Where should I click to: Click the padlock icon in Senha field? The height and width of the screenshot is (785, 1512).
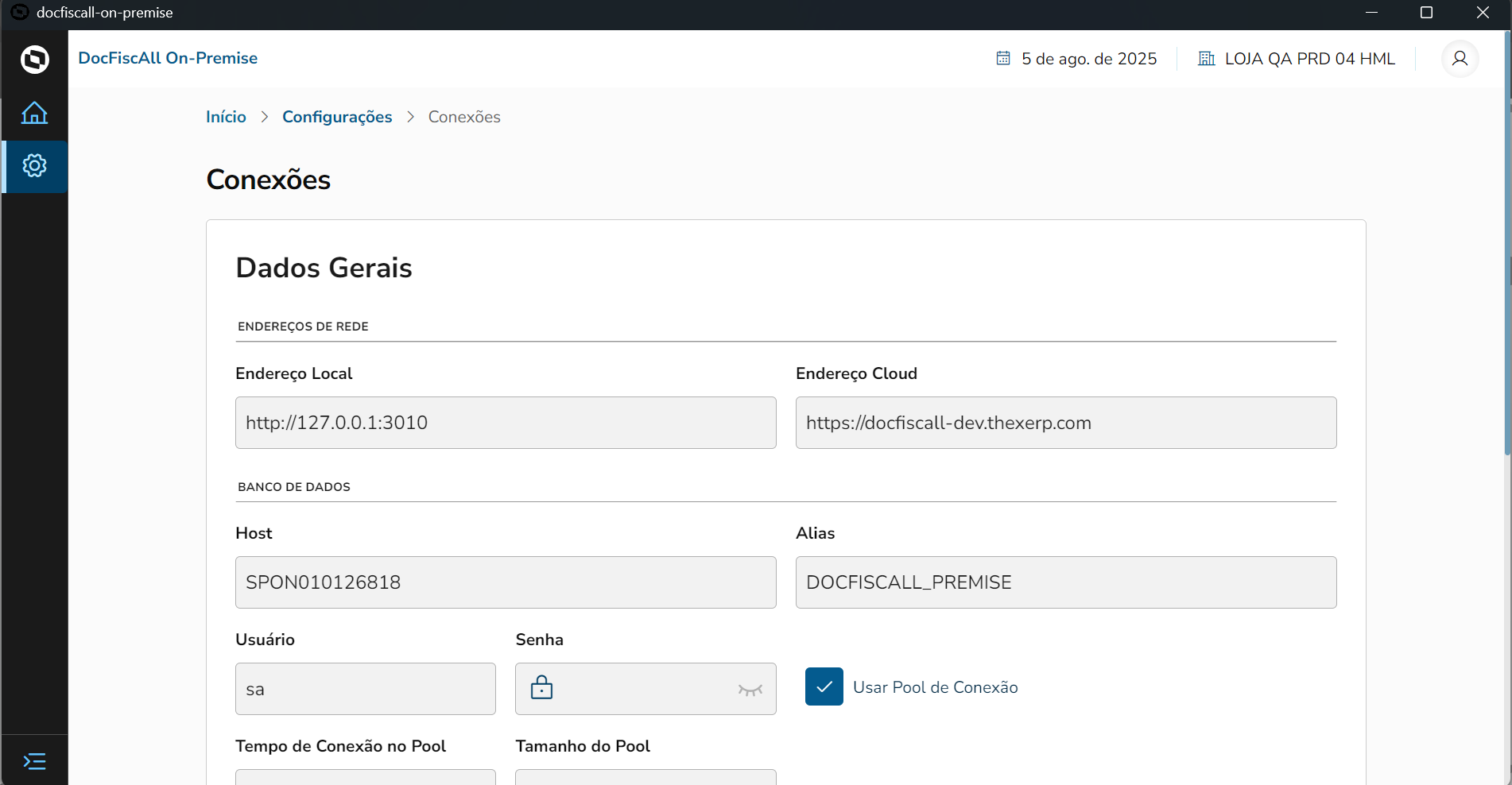coord(541,688)
